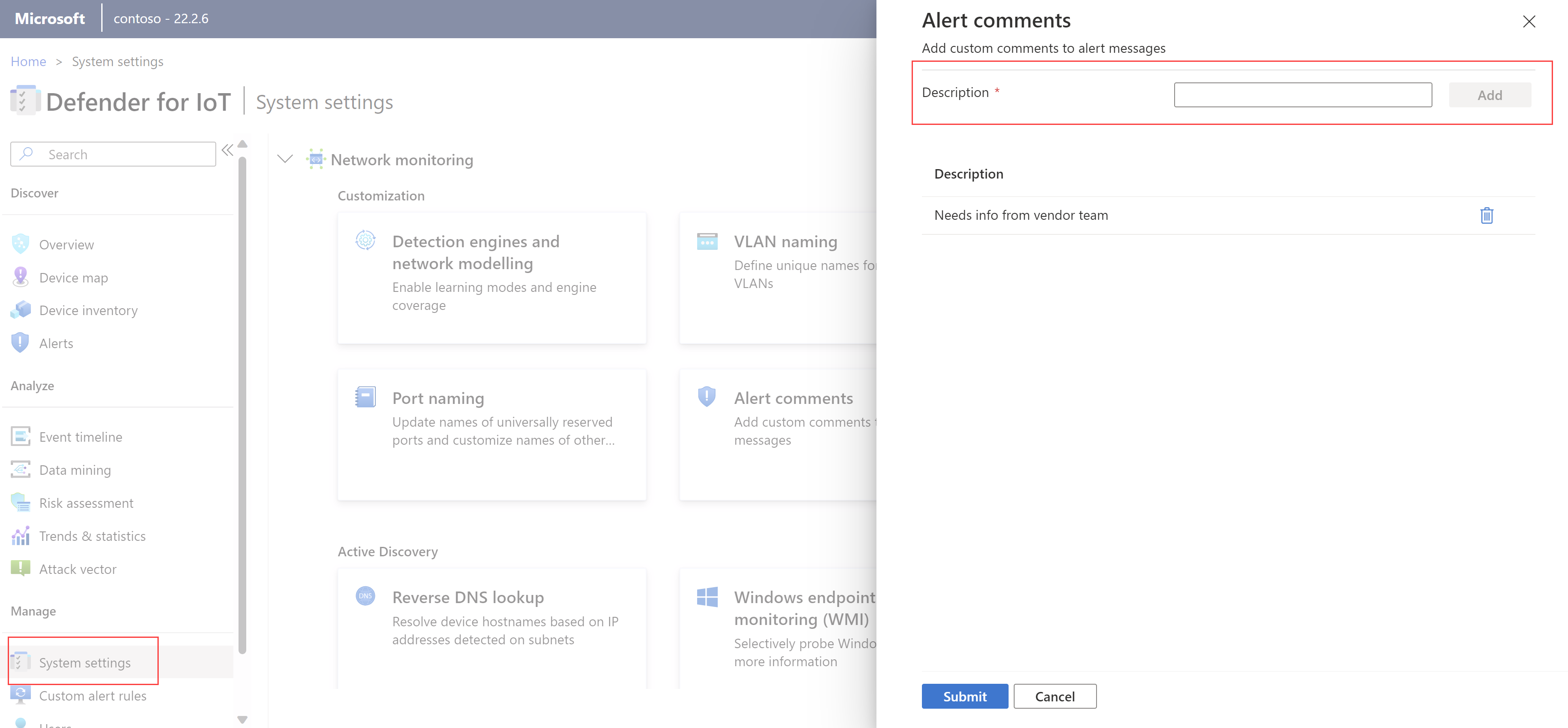Click Cancel to discard changes
1568x728 pixels.
click(x=1056, y=695)
